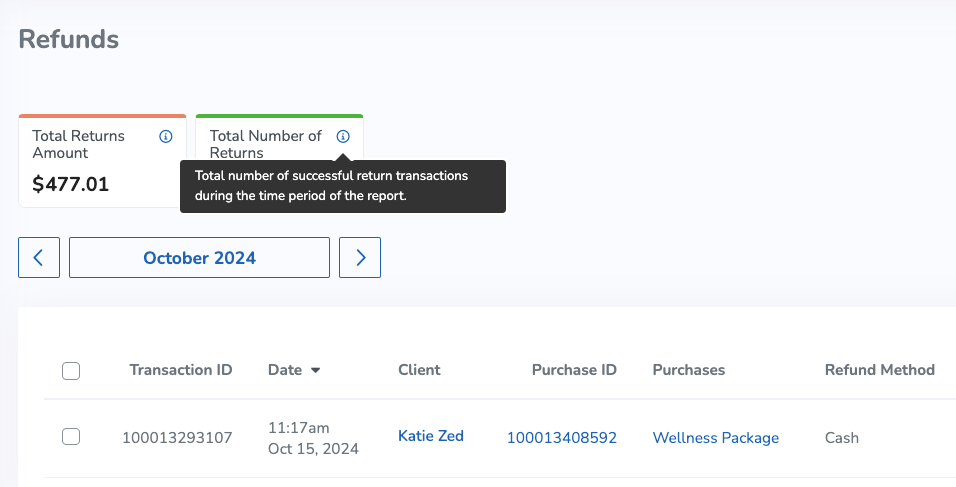Click the Purchases column header
This screenshot has width=956, height=487.
pyautogui.click(x=688, y=370)
